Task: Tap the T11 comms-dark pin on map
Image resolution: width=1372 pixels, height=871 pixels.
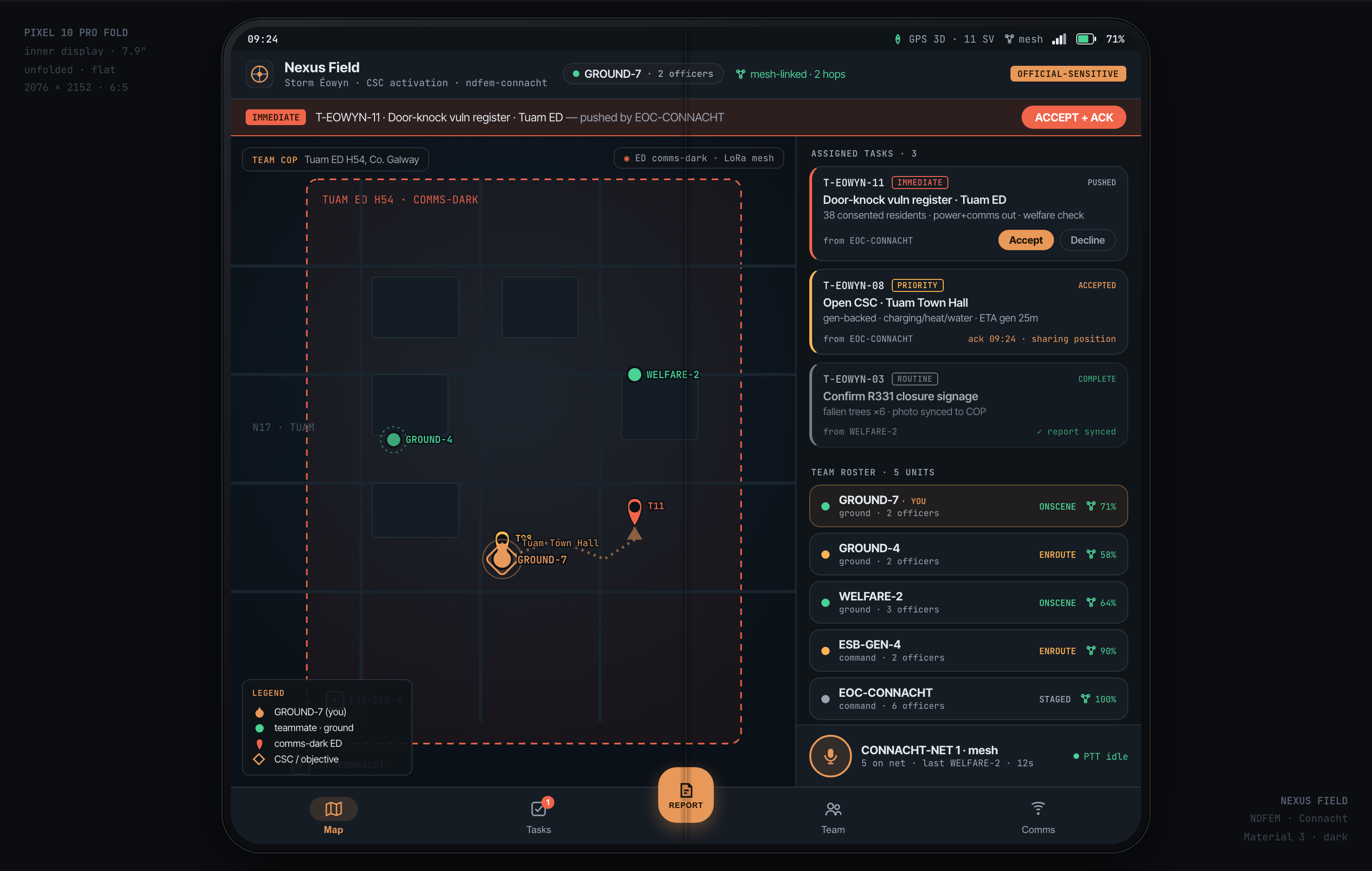Action: [634, 511]
